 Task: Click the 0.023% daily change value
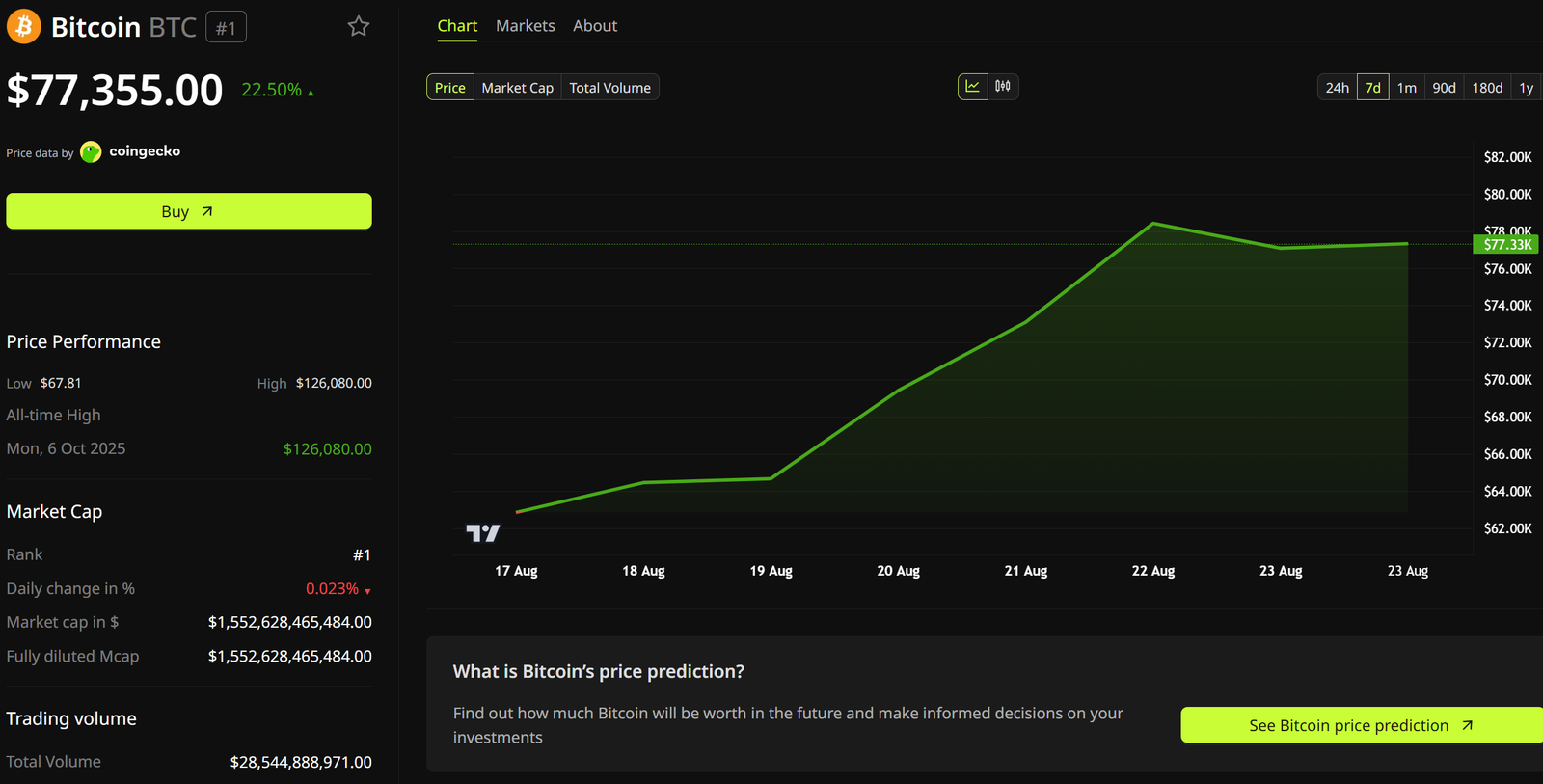(x=333, y=588)
